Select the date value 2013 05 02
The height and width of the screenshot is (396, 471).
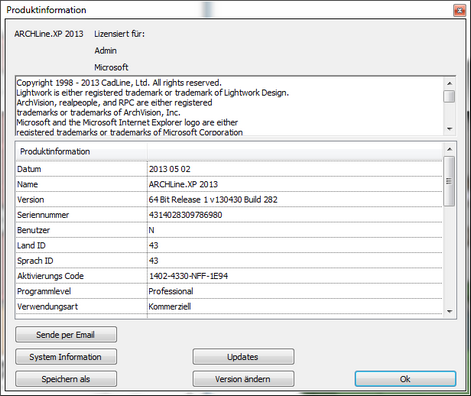(170, 169)
